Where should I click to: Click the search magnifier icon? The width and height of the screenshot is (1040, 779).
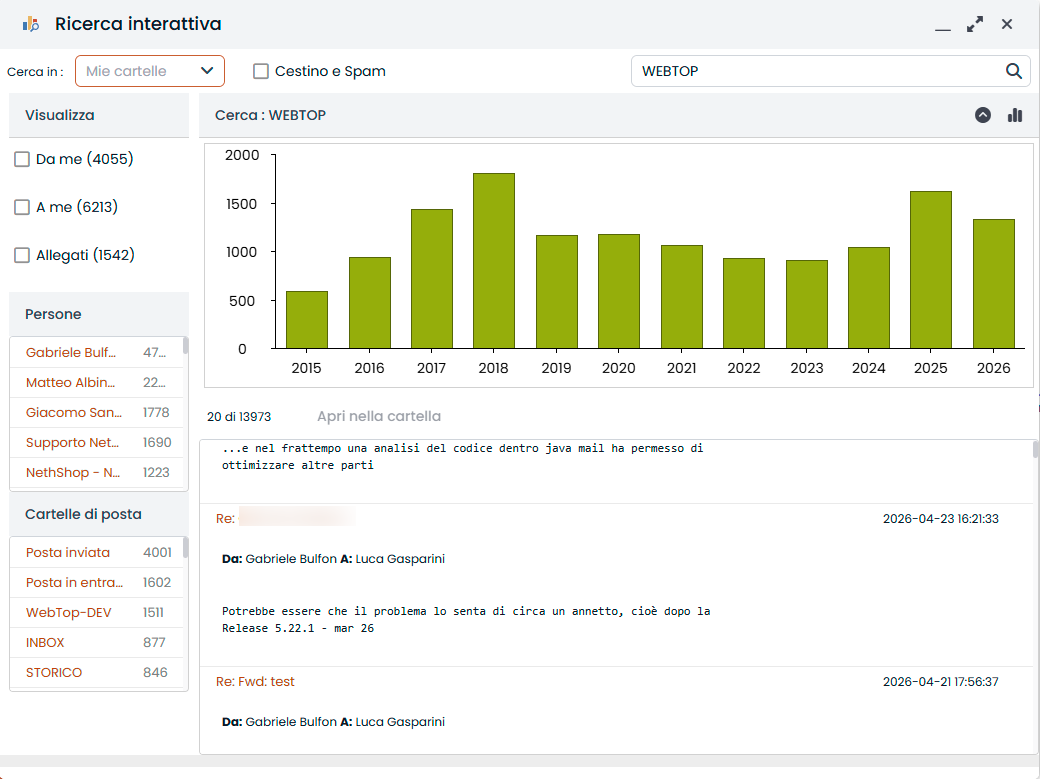click(x=1013, y=71)
